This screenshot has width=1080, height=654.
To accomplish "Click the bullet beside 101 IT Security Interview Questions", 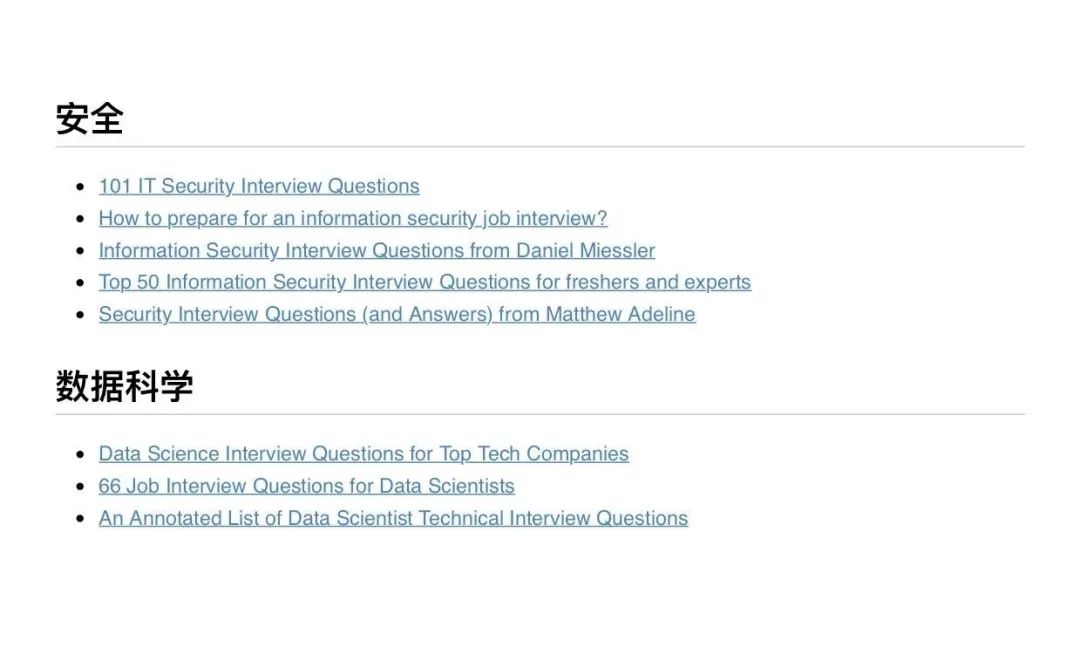I will coord(81,187).
